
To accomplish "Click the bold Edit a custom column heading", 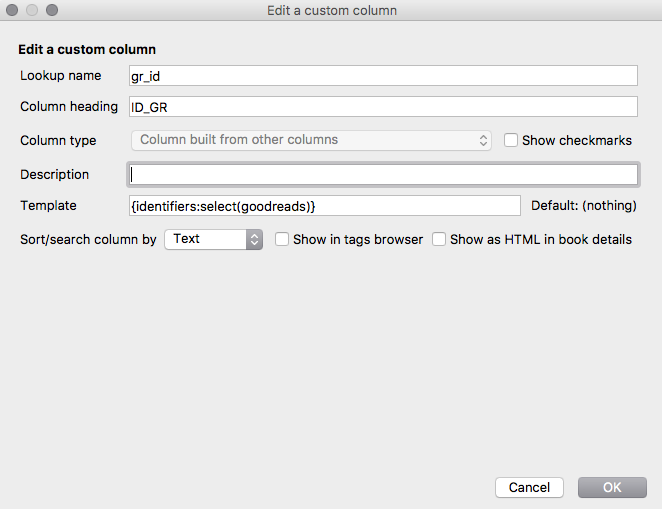I will click(x=87, y=49).
